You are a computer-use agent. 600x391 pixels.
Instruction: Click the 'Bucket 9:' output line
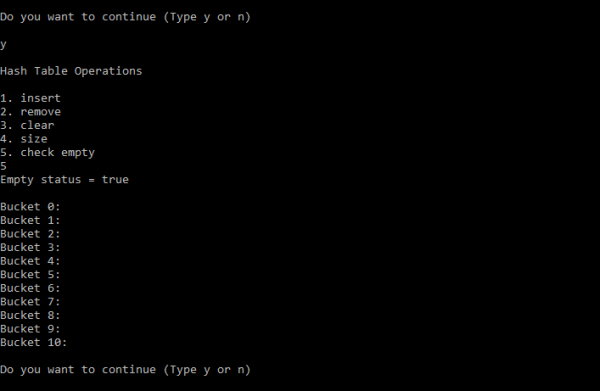pos(30,329)
